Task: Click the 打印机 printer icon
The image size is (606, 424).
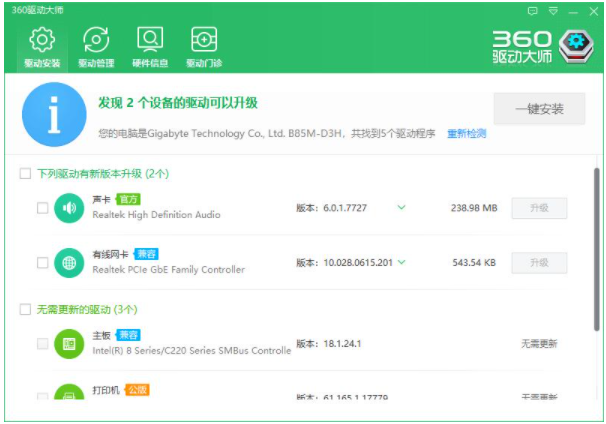Action: 69,392
